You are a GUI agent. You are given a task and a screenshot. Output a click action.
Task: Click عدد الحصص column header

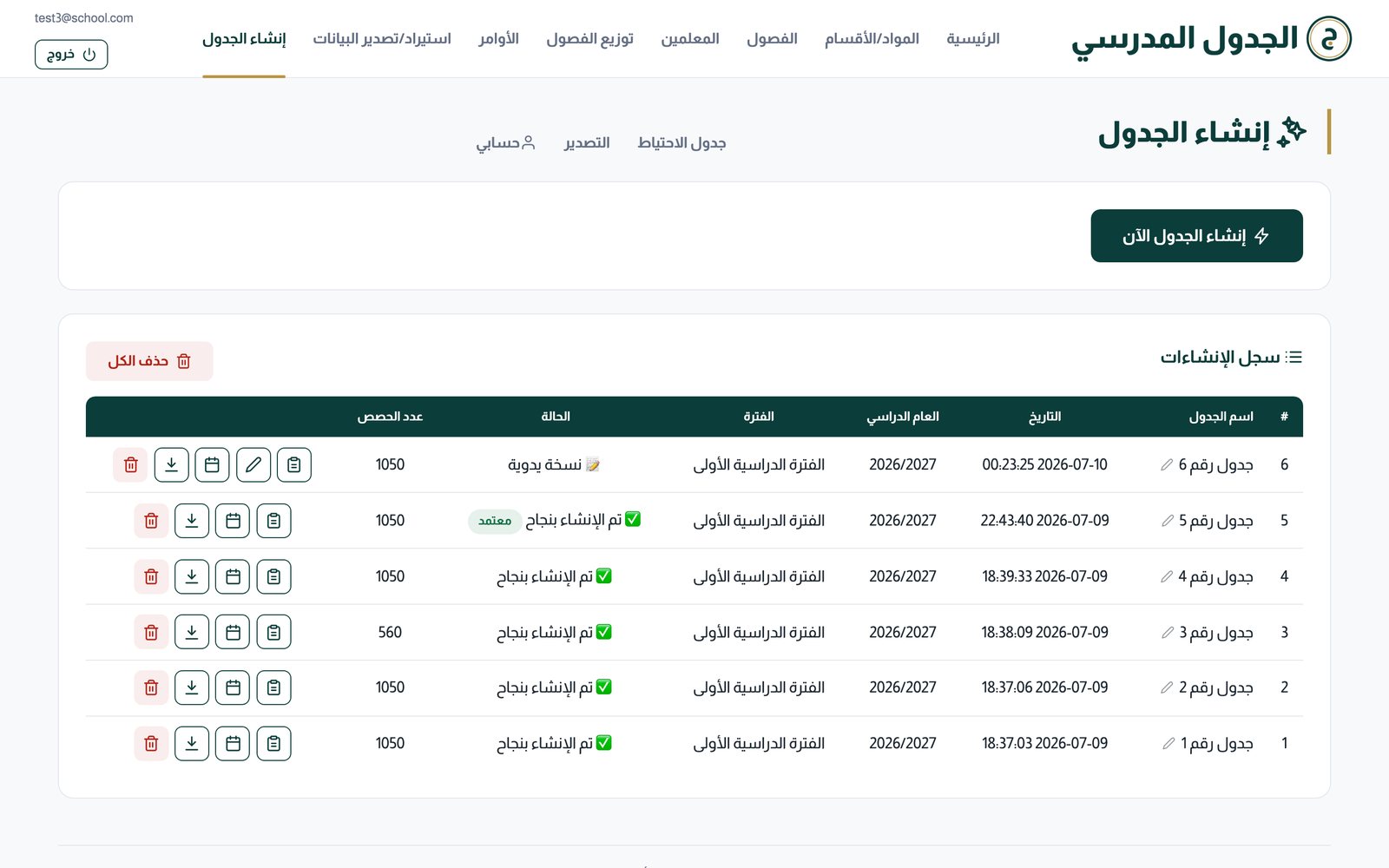[x=390, y=417]
